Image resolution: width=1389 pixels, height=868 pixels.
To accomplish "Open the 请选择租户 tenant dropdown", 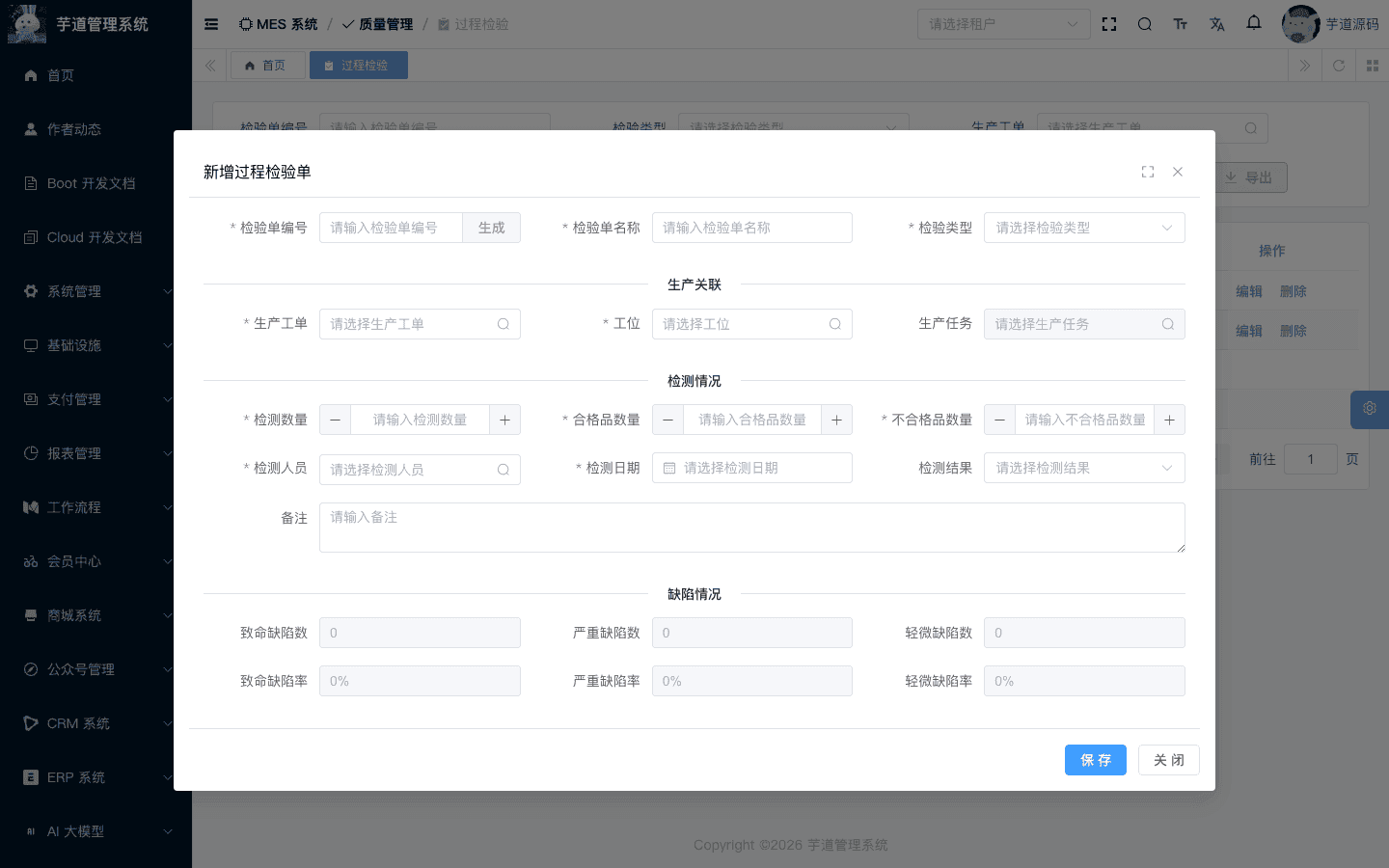I will (x=1003, y=24).
